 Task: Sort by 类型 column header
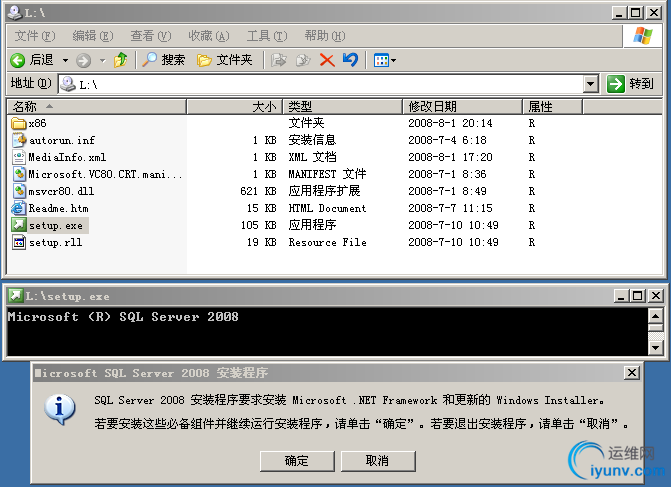342,107
